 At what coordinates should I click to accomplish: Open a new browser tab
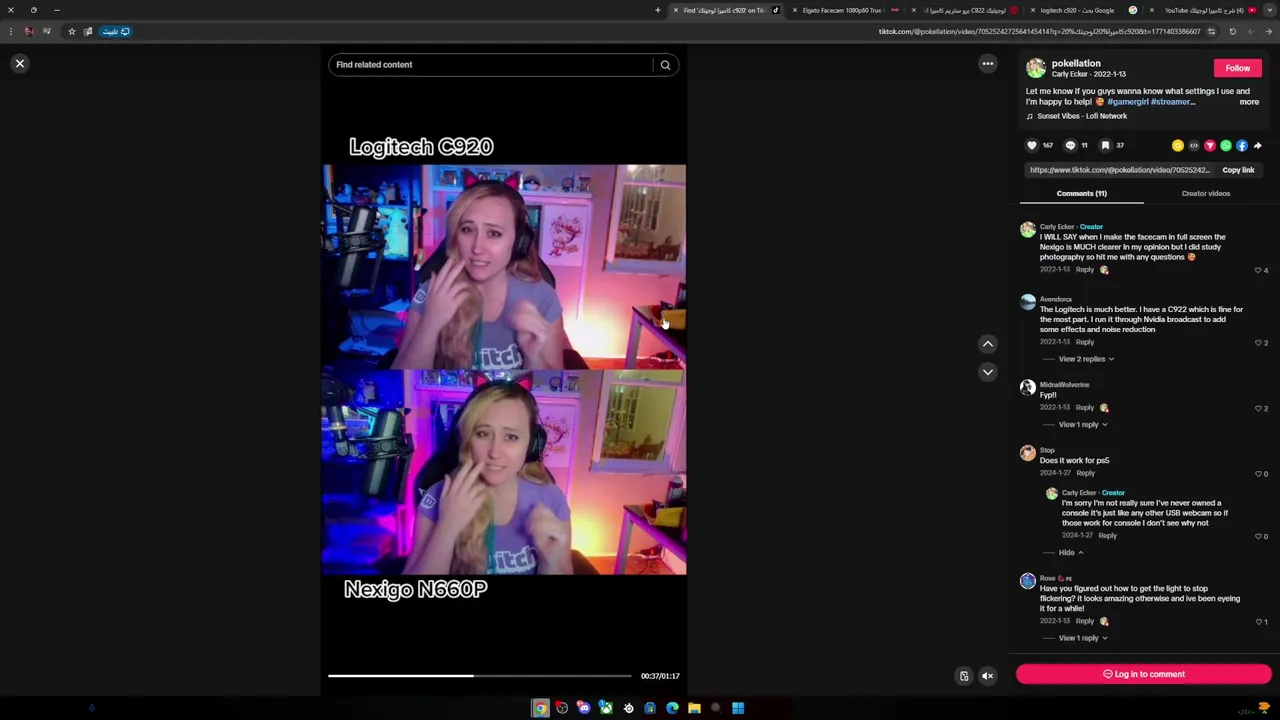[x=657, y=10]
